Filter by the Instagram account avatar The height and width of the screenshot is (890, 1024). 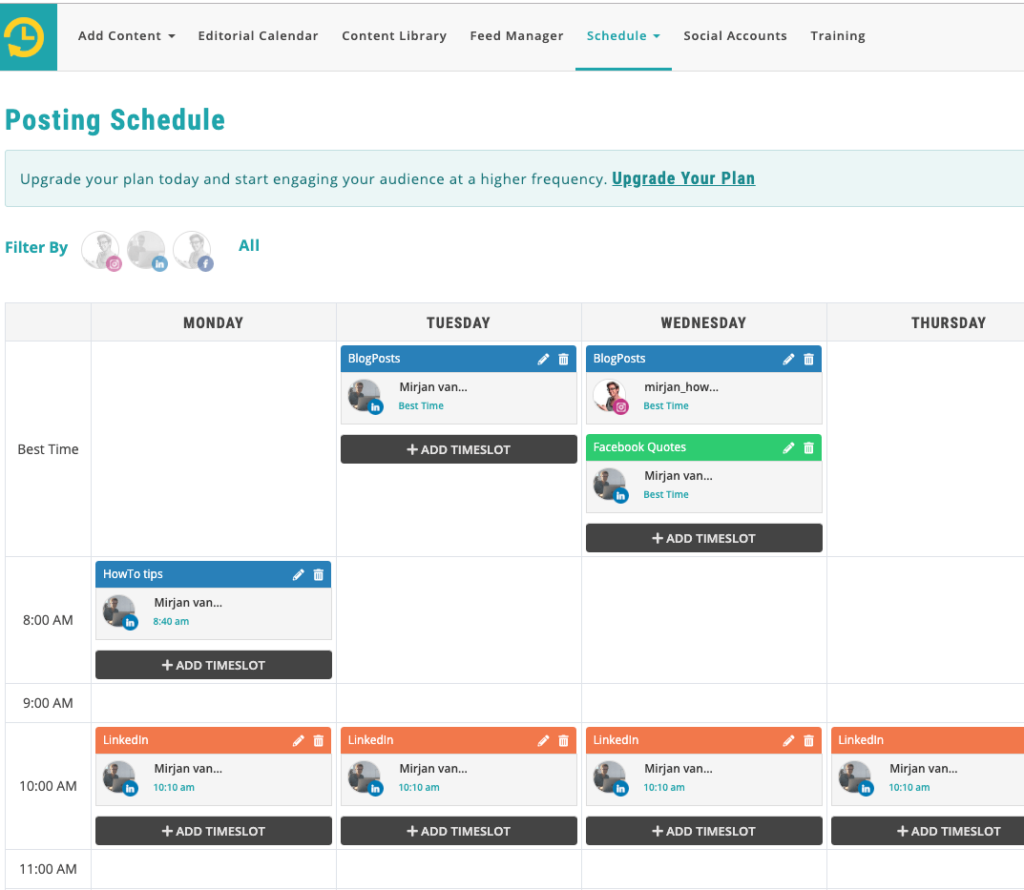point(100,250)
